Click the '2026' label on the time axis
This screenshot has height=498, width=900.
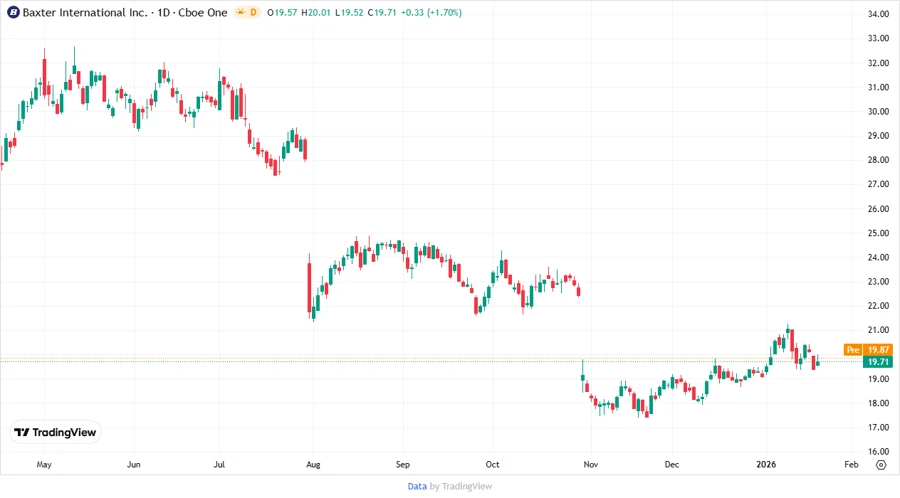coord(766,464)
